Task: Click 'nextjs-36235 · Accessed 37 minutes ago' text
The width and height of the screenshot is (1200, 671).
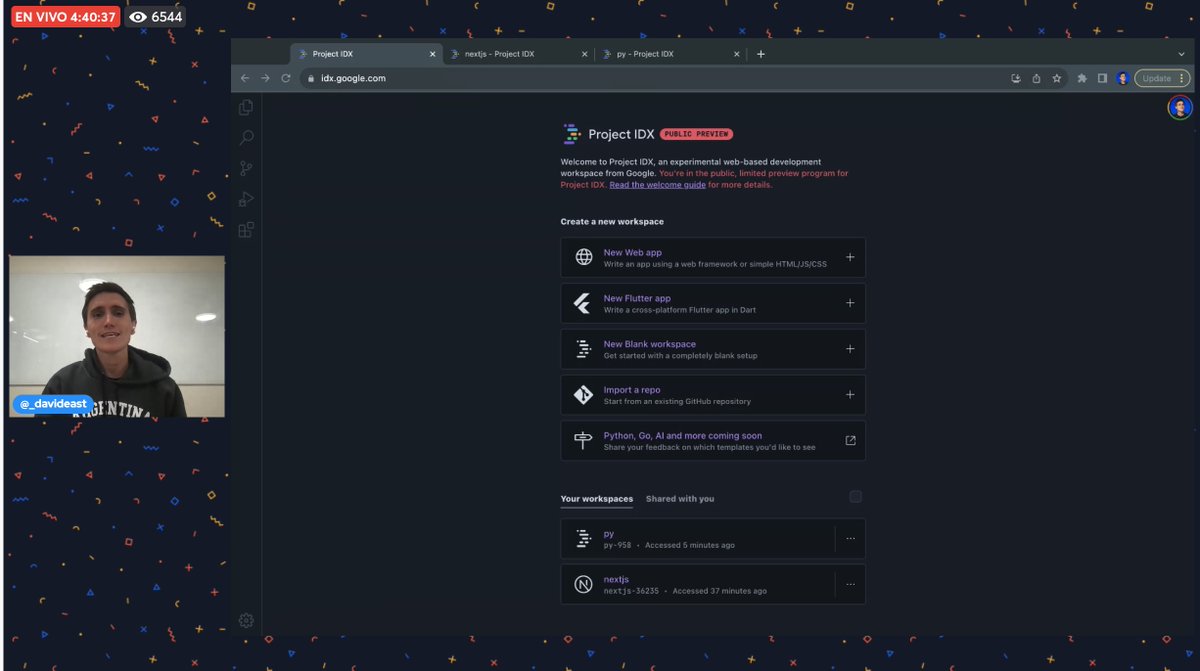Action: [x=685, y=592]
